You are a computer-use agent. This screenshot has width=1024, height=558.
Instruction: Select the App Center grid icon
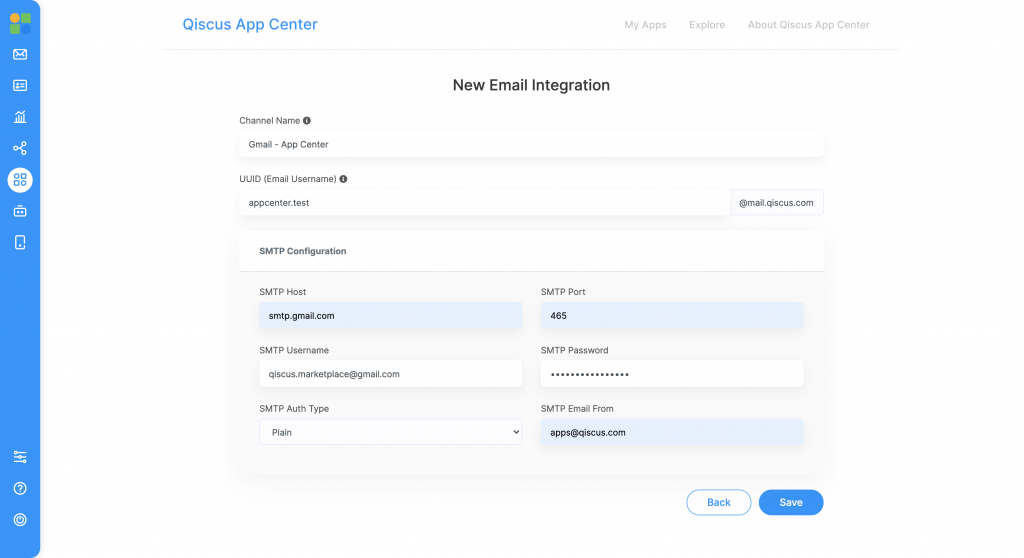(x=20, y=180)
